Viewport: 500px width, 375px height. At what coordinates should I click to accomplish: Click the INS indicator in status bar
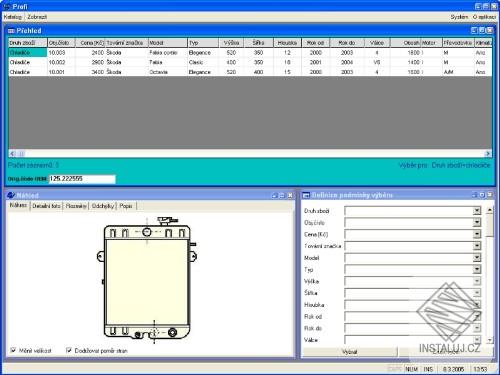pyautogui.click(x=428, y=369)
